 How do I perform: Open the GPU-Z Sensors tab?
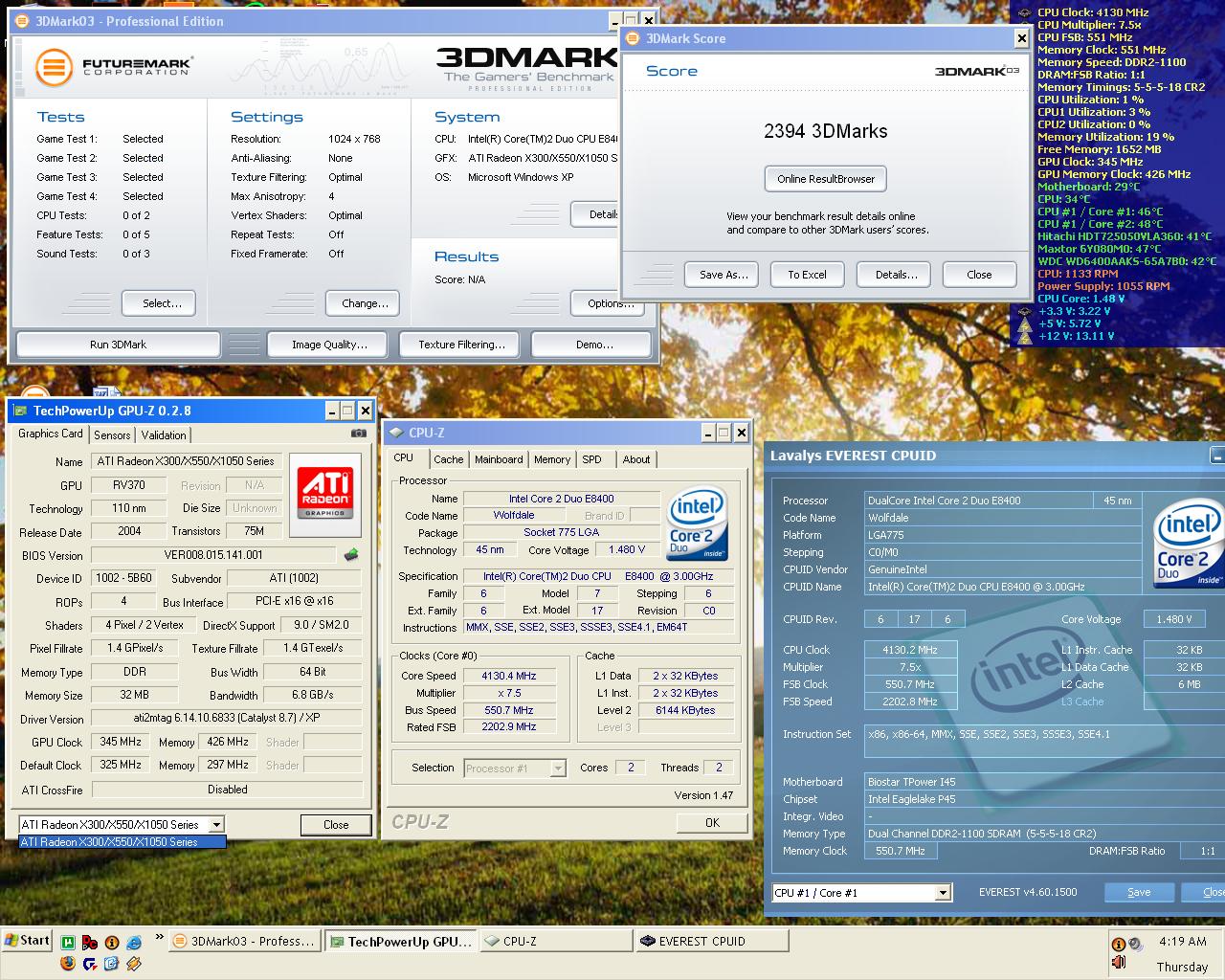tap(112, 434)
